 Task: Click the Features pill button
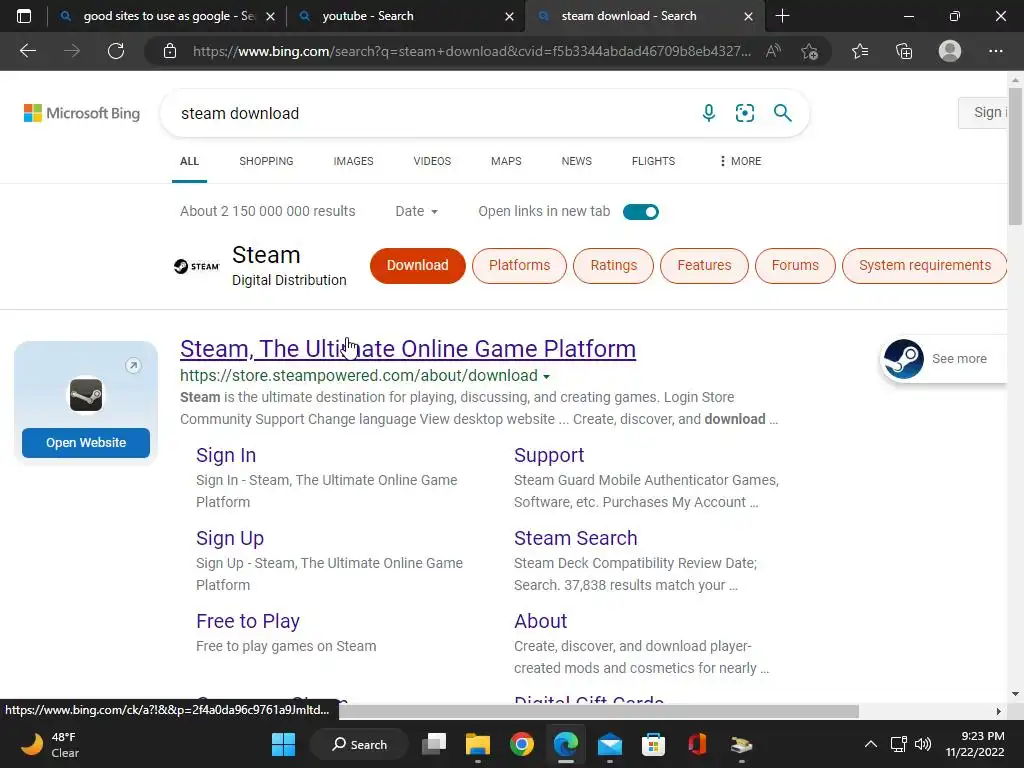[704, 266]
